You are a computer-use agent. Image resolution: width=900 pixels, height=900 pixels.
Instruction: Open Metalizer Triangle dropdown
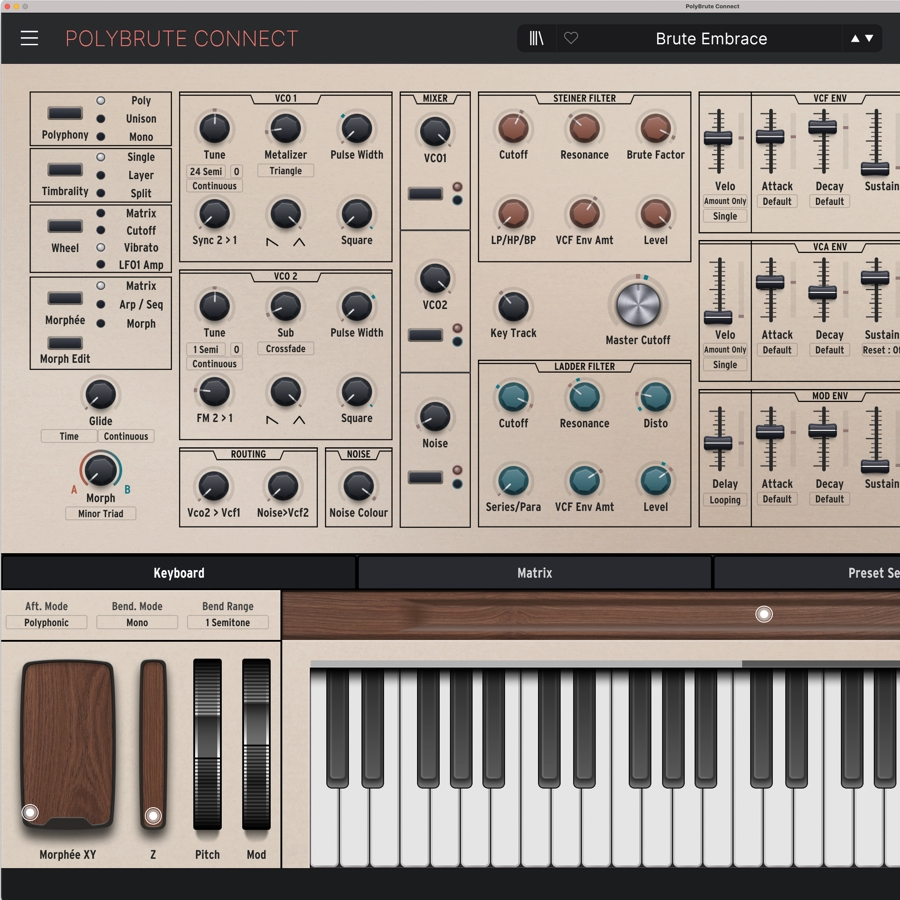tap(285, 171)
